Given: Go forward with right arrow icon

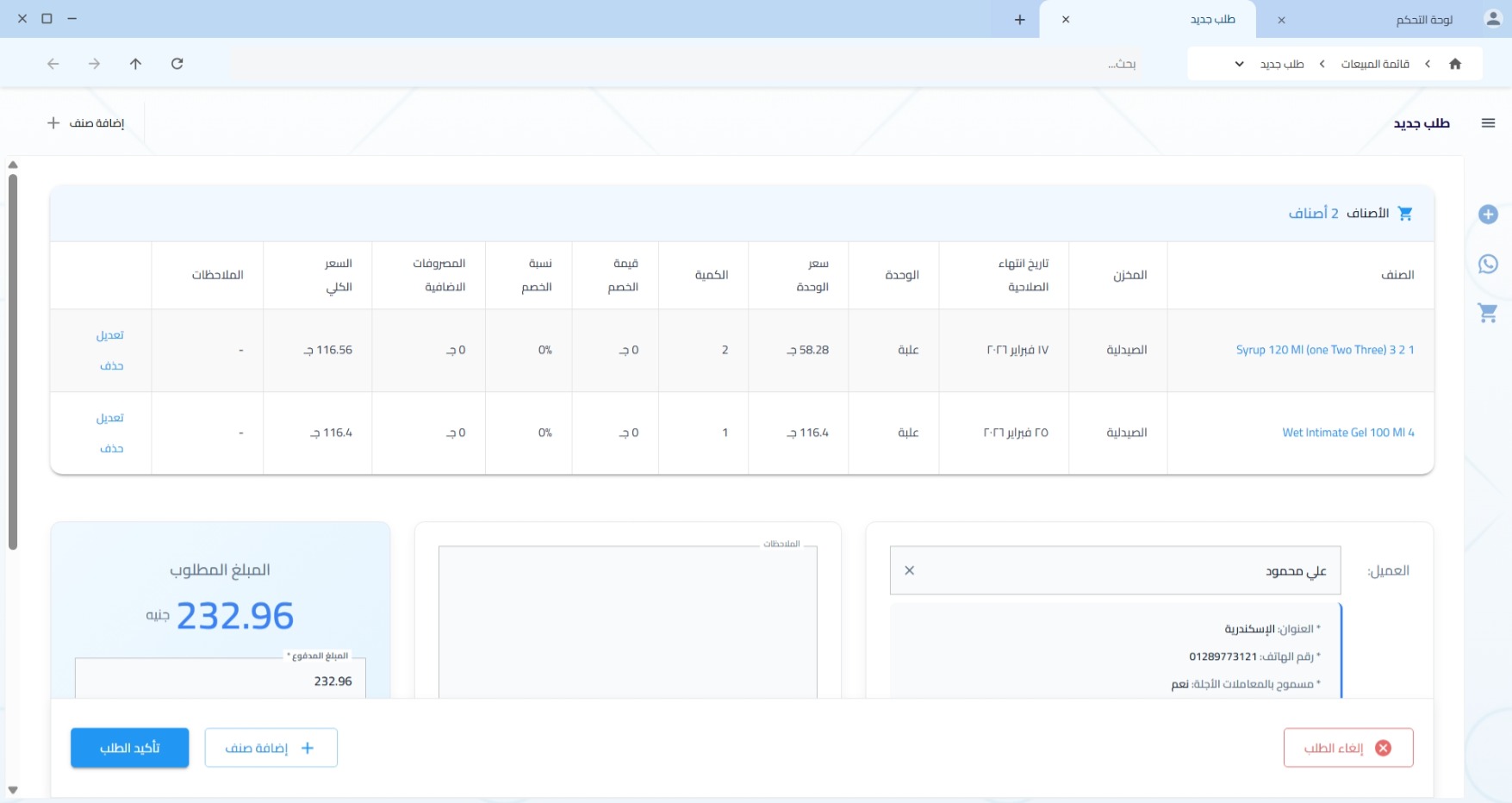Looking at the screenshot, I should tap(95, 64).
